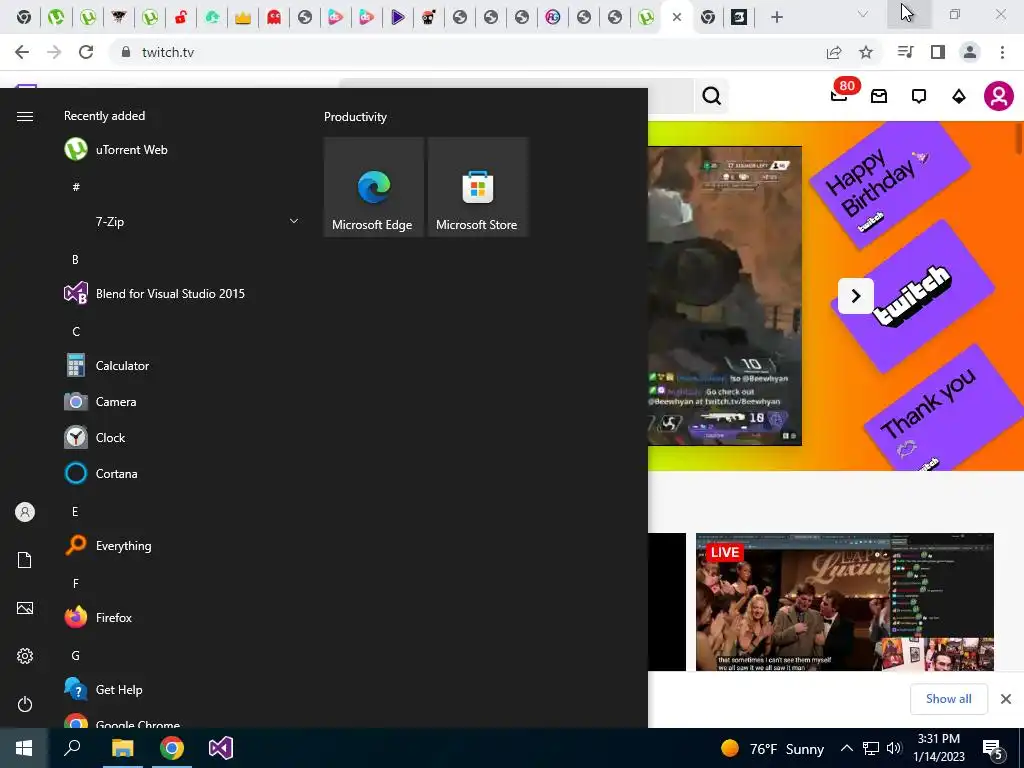Click the Twitch search magnifier button
The width and height of the screenshot is (1024, 768).
pos(712,96)
